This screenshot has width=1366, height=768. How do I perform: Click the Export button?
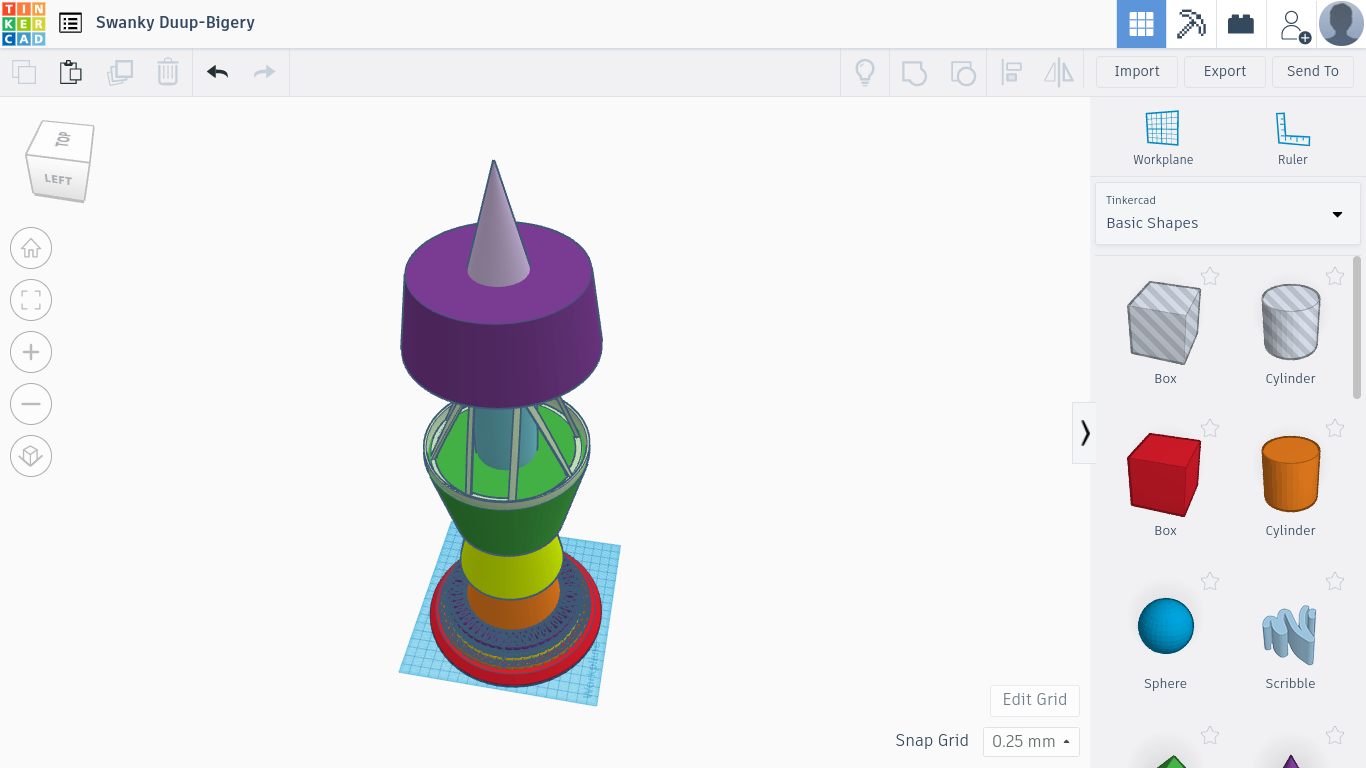coord(1224,71)
